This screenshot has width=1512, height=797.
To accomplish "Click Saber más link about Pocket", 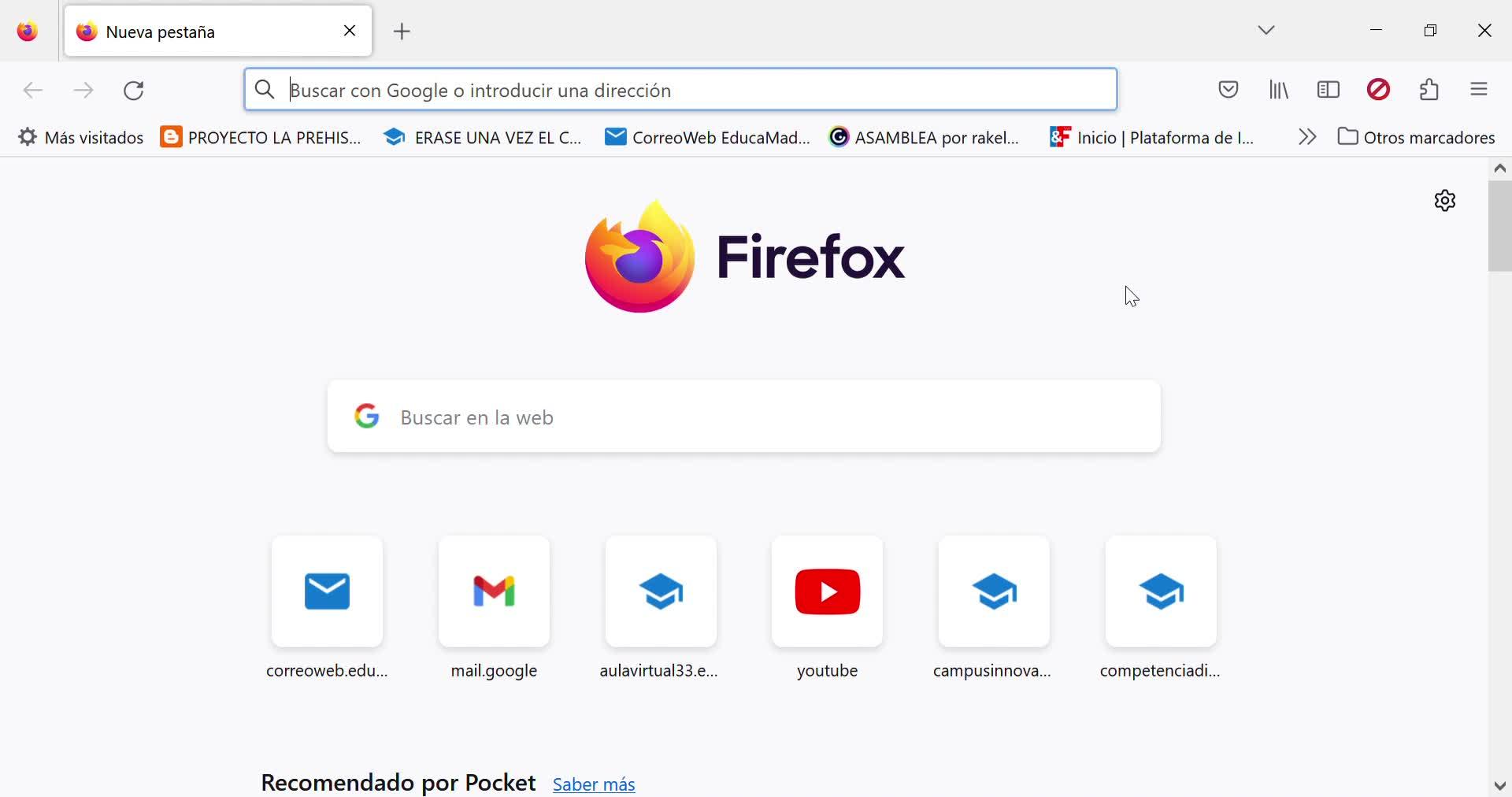I will coord(594,784).
